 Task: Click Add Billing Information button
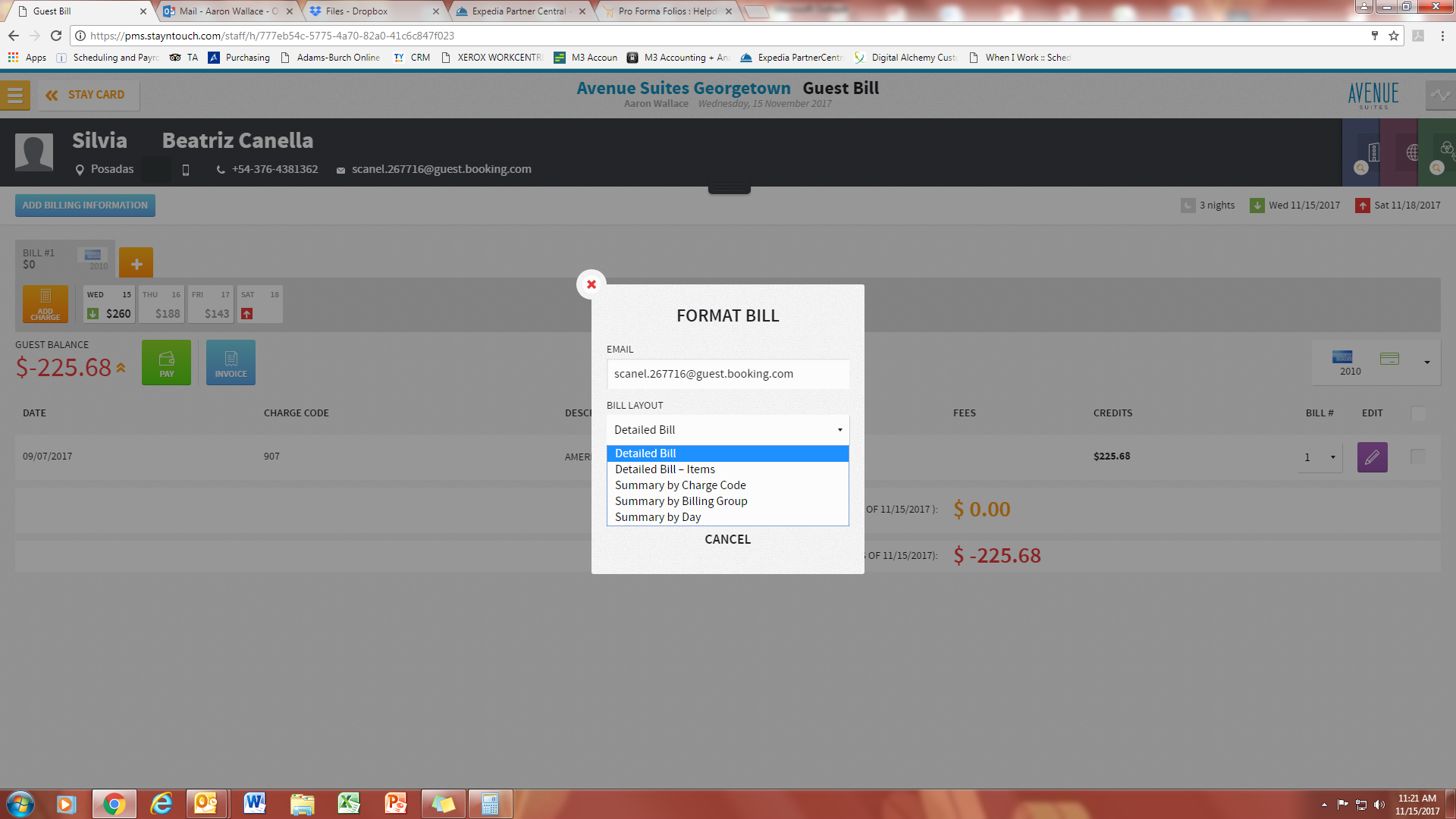(85, 206)
